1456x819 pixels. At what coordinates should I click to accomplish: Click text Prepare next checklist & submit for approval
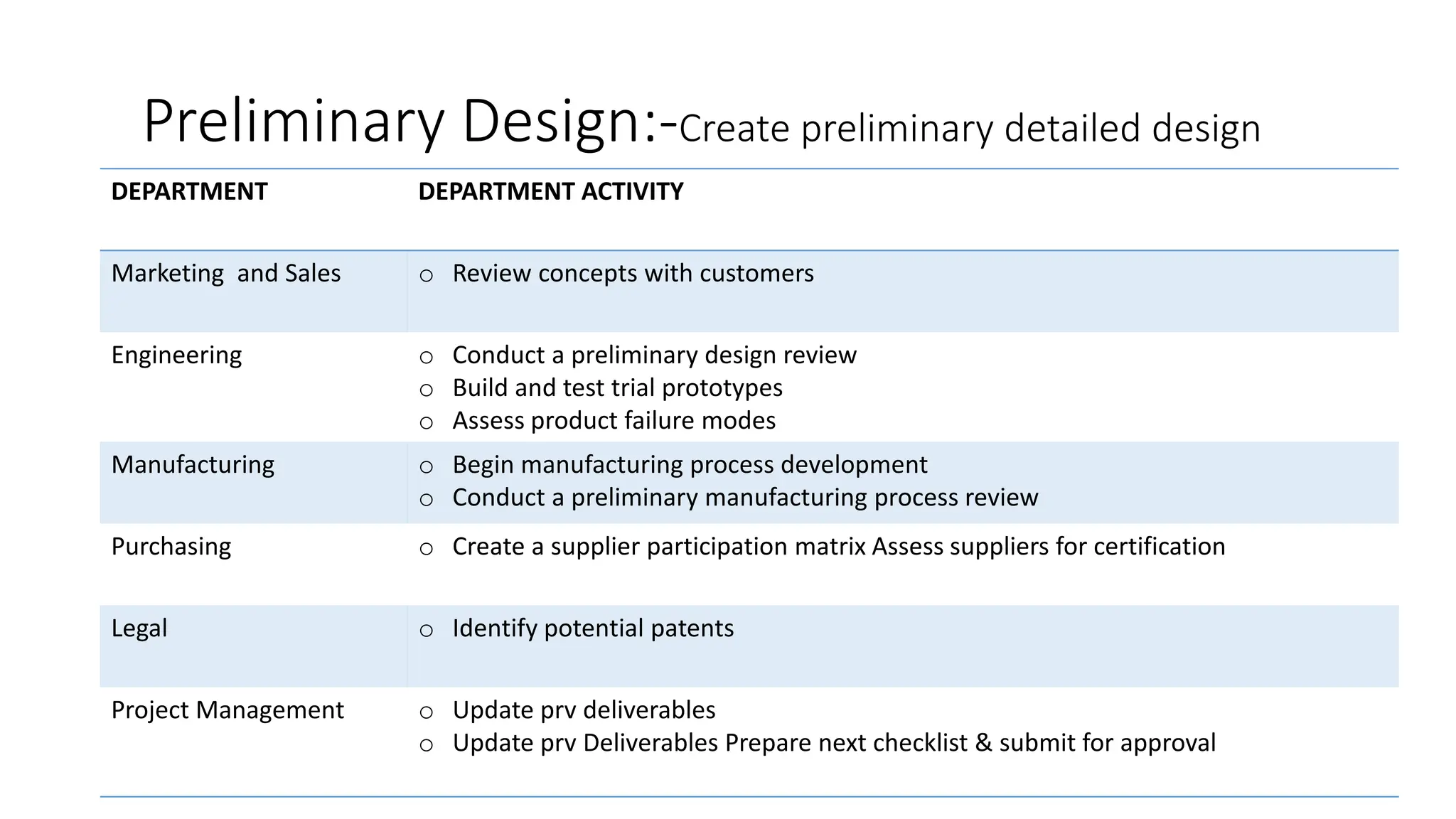970,742
